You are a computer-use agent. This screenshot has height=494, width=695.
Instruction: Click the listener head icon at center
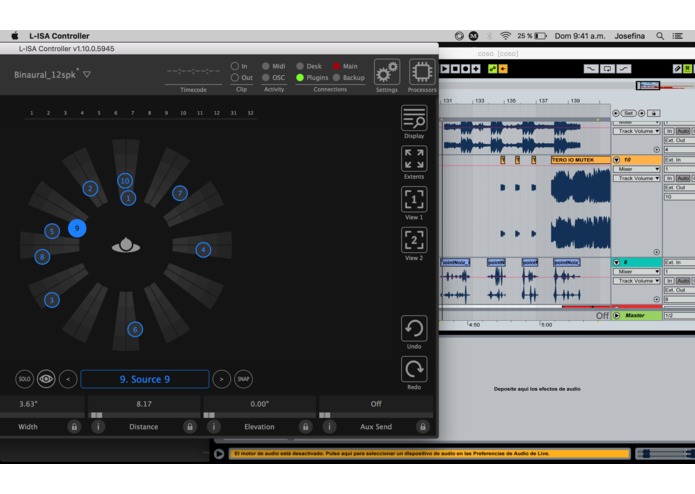click(126, 245)
